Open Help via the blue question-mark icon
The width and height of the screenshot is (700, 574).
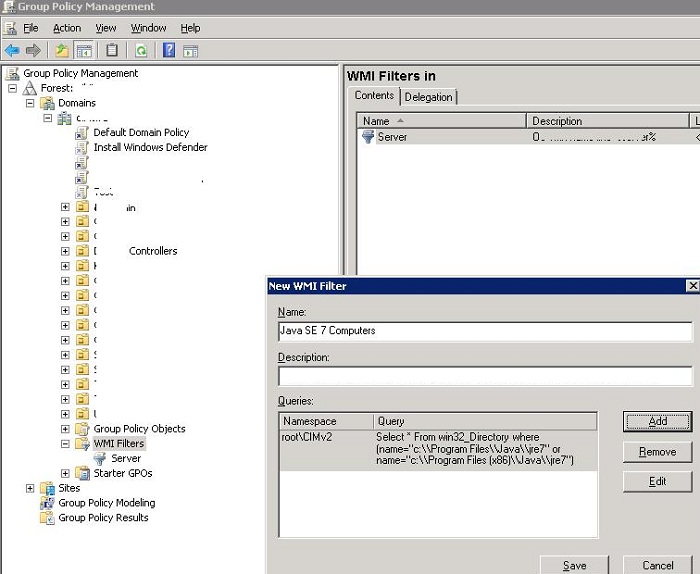pos(169,50)
